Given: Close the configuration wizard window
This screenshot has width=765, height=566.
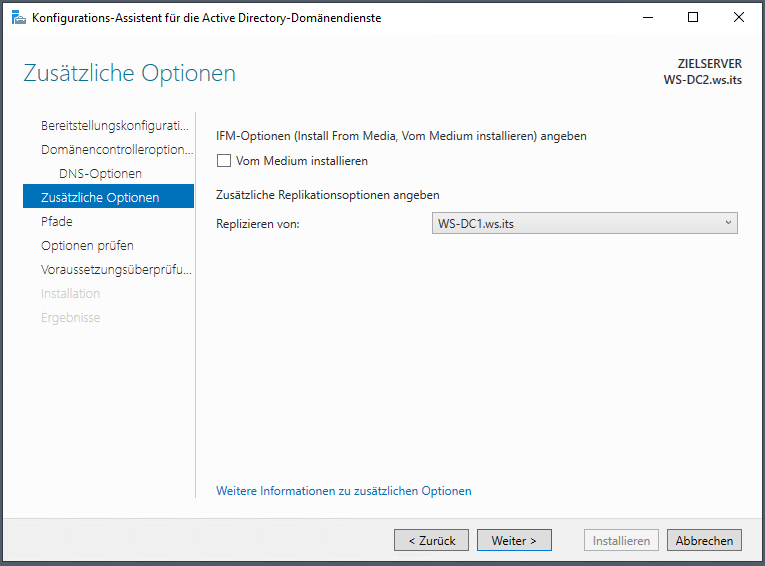Looking at the screenshot, I should pos(739,18).
